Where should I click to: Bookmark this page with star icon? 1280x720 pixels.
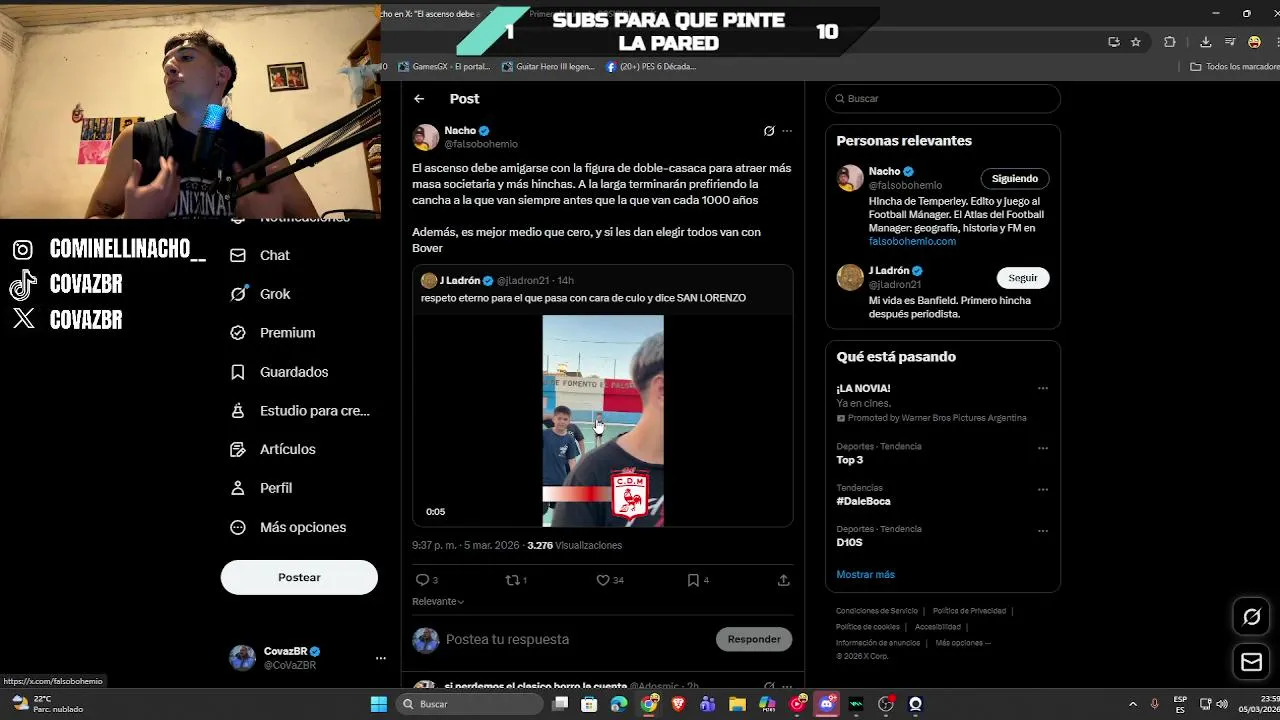(x=1136, y=42)
